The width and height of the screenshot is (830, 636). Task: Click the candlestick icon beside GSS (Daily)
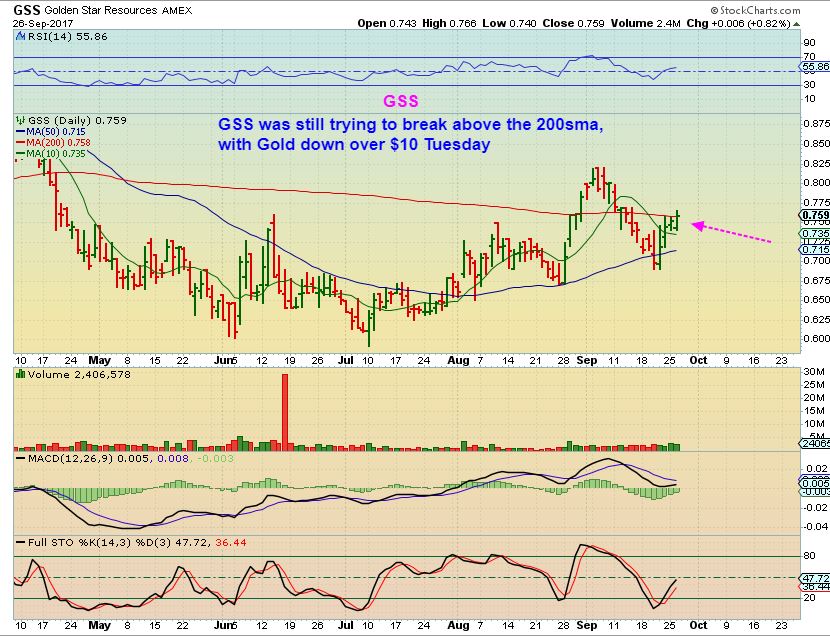(21, 120)
